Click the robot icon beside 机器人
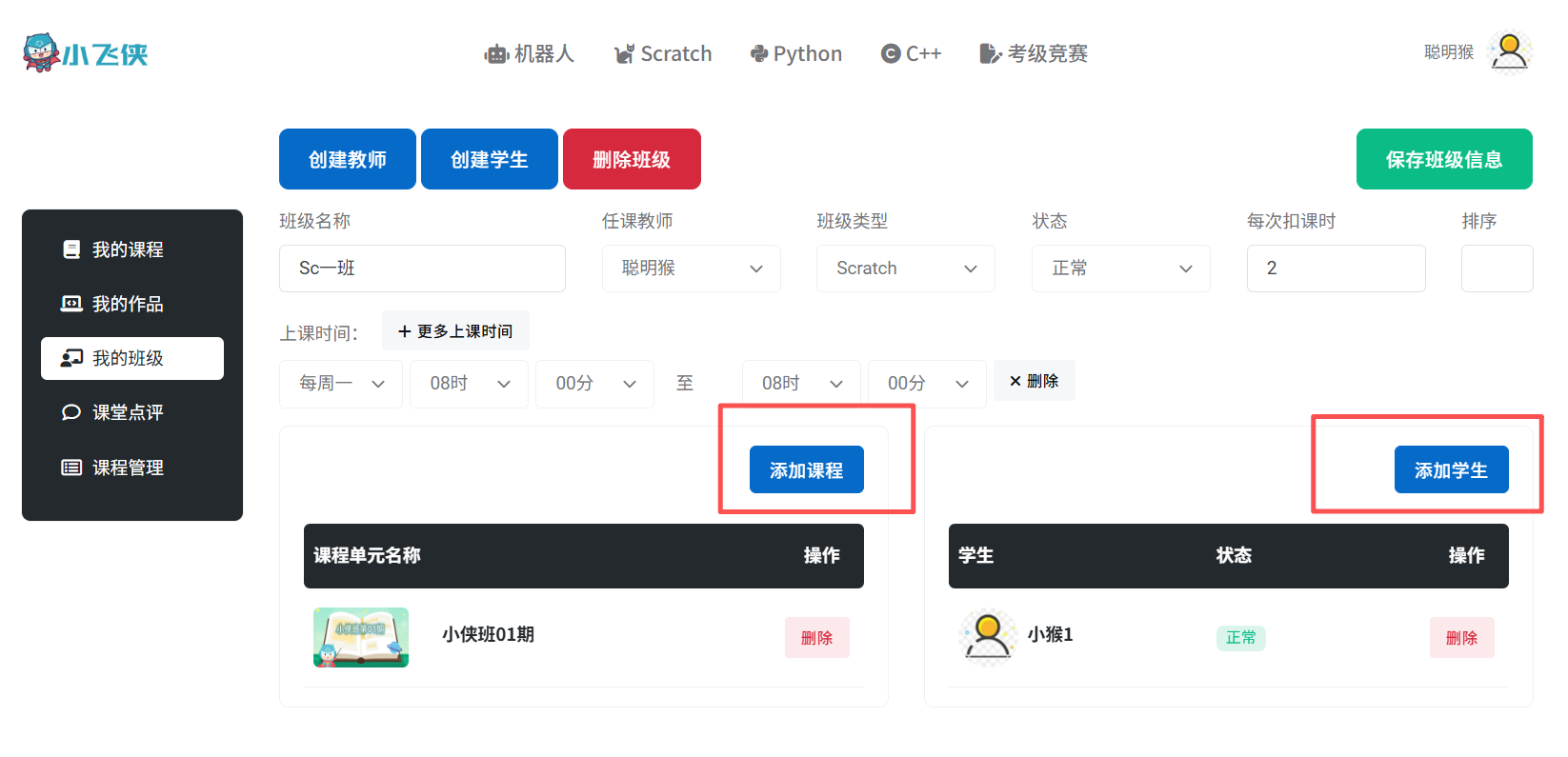The image size is (1568, 757). coord(496,54)
